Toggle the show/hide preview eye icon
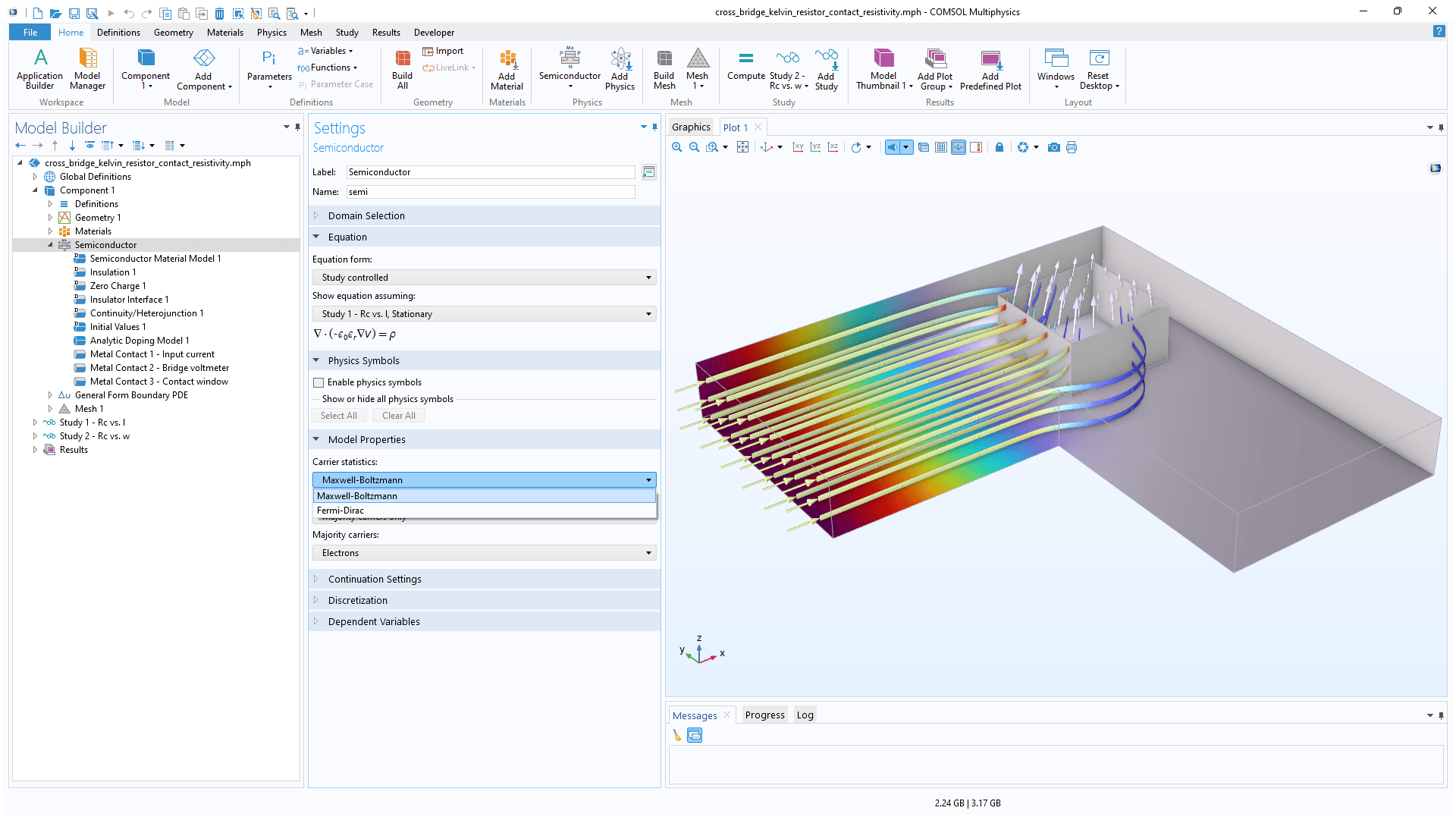The image size is (1456, 817). tap(89, 146)
